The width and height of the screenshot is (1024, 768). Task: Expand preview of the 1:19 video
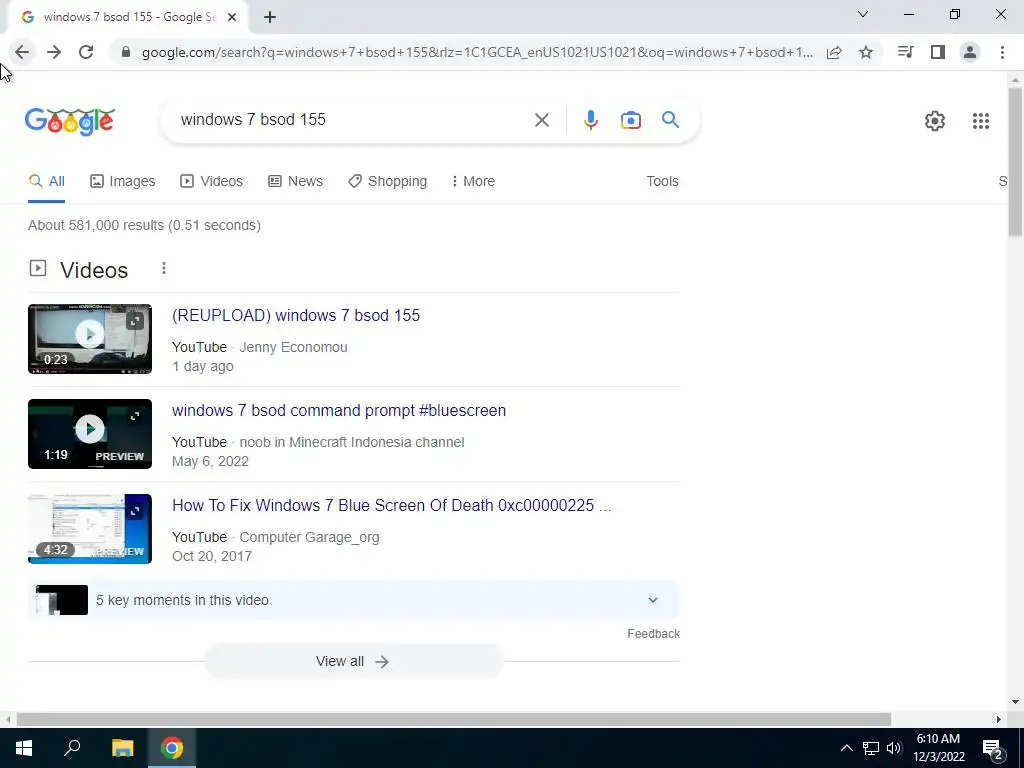click(x=135, y=416)
